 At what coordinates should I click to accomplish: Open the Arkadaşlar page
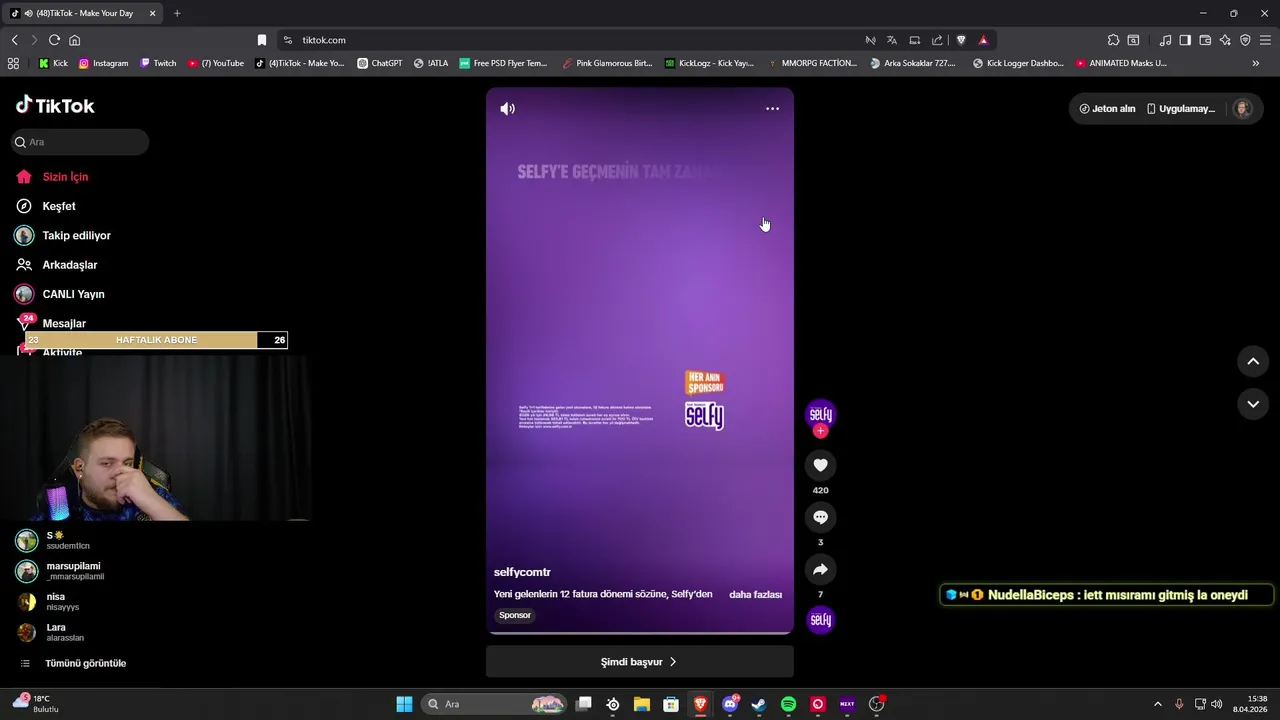pyautogui.click(x=56, y=265)
